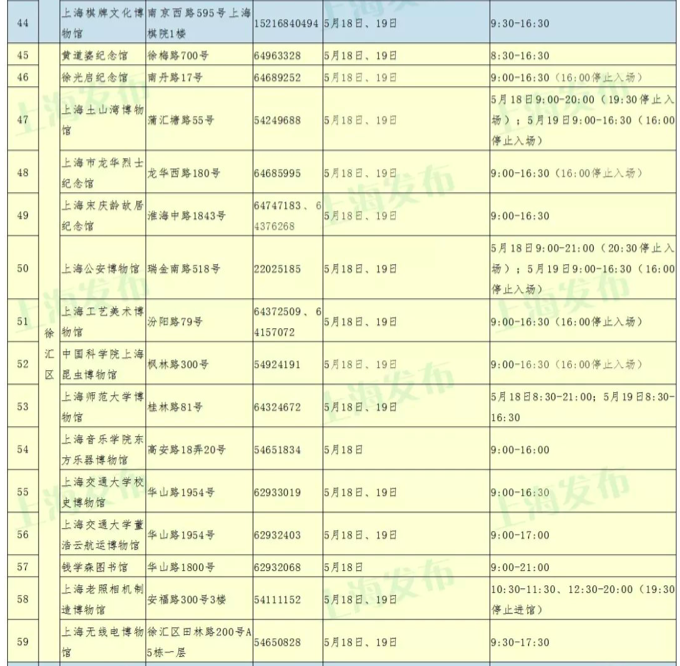This screenshot has width=680, height=666.
Task: Select the address 枫林路300号
Action: click(x=178, y=364)
